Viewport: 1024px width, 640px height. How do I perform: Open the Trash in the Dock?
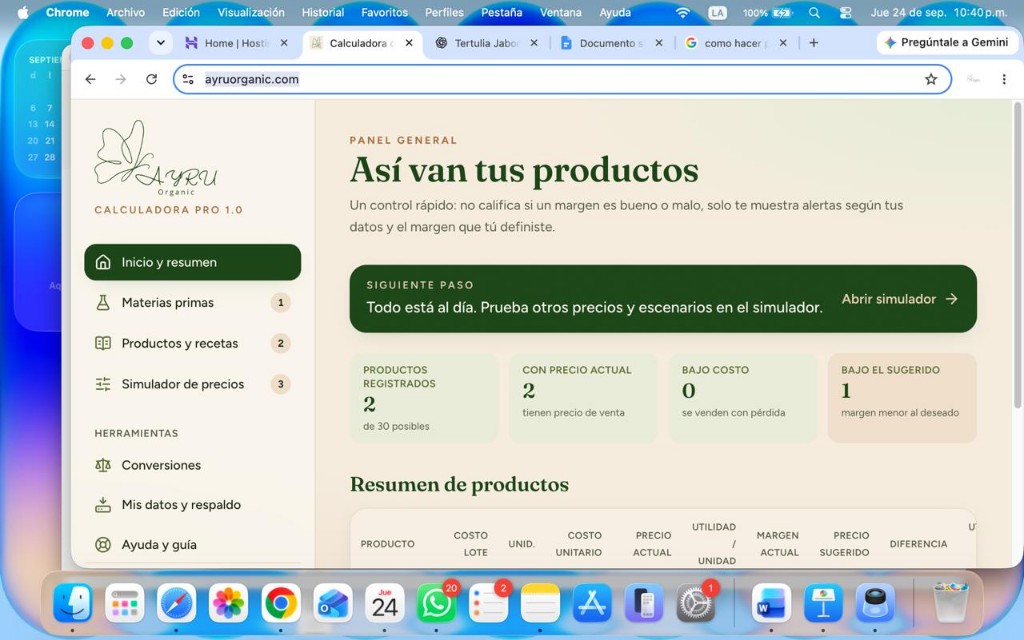point(950,603)
